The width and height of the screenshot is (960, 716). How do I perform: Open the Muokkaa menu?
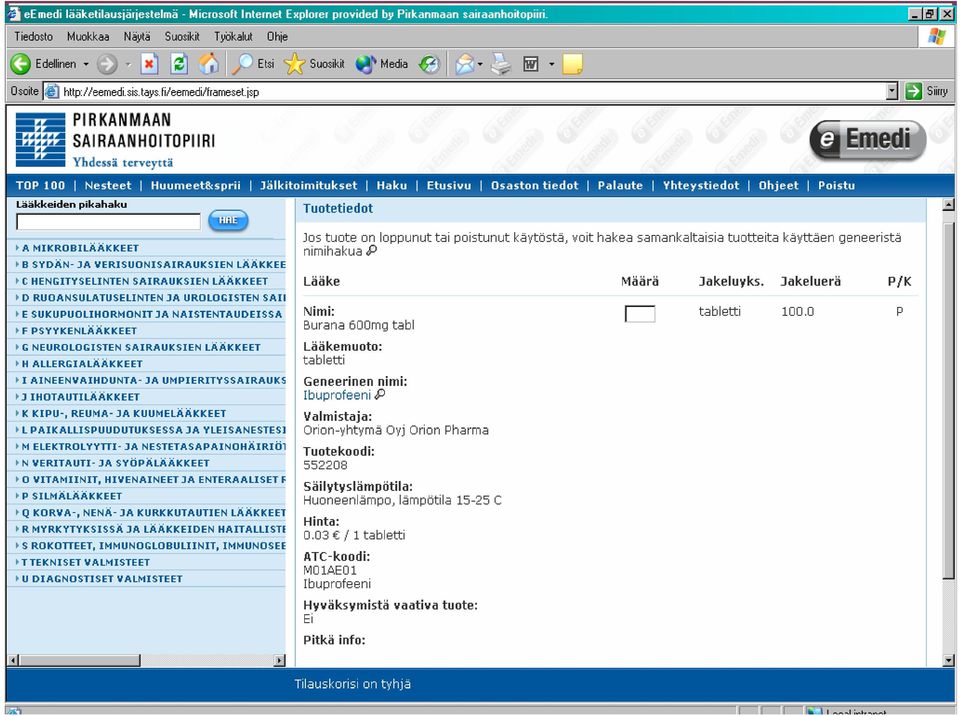click(88, 37)
